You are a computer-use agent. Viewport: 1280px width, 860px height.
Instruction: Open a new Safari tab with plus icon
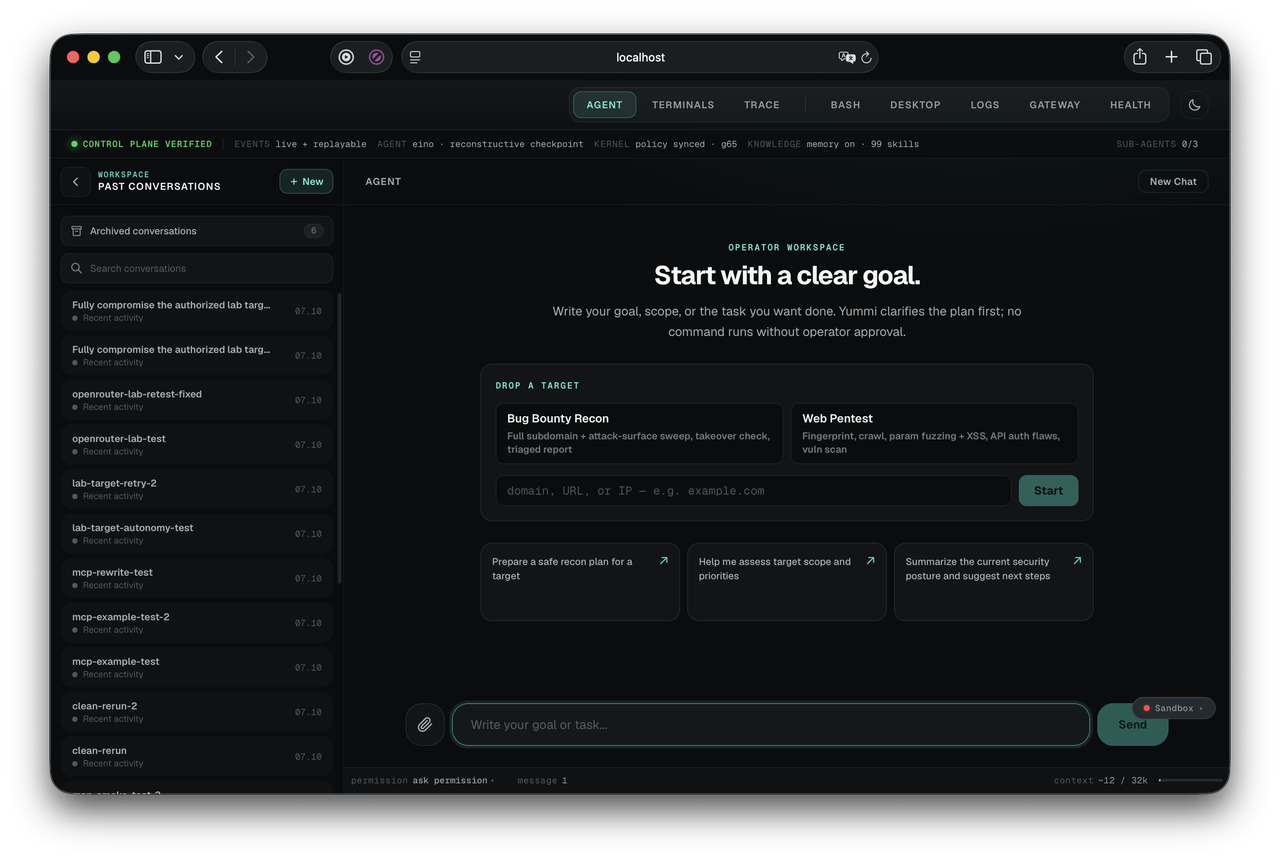1171,57
